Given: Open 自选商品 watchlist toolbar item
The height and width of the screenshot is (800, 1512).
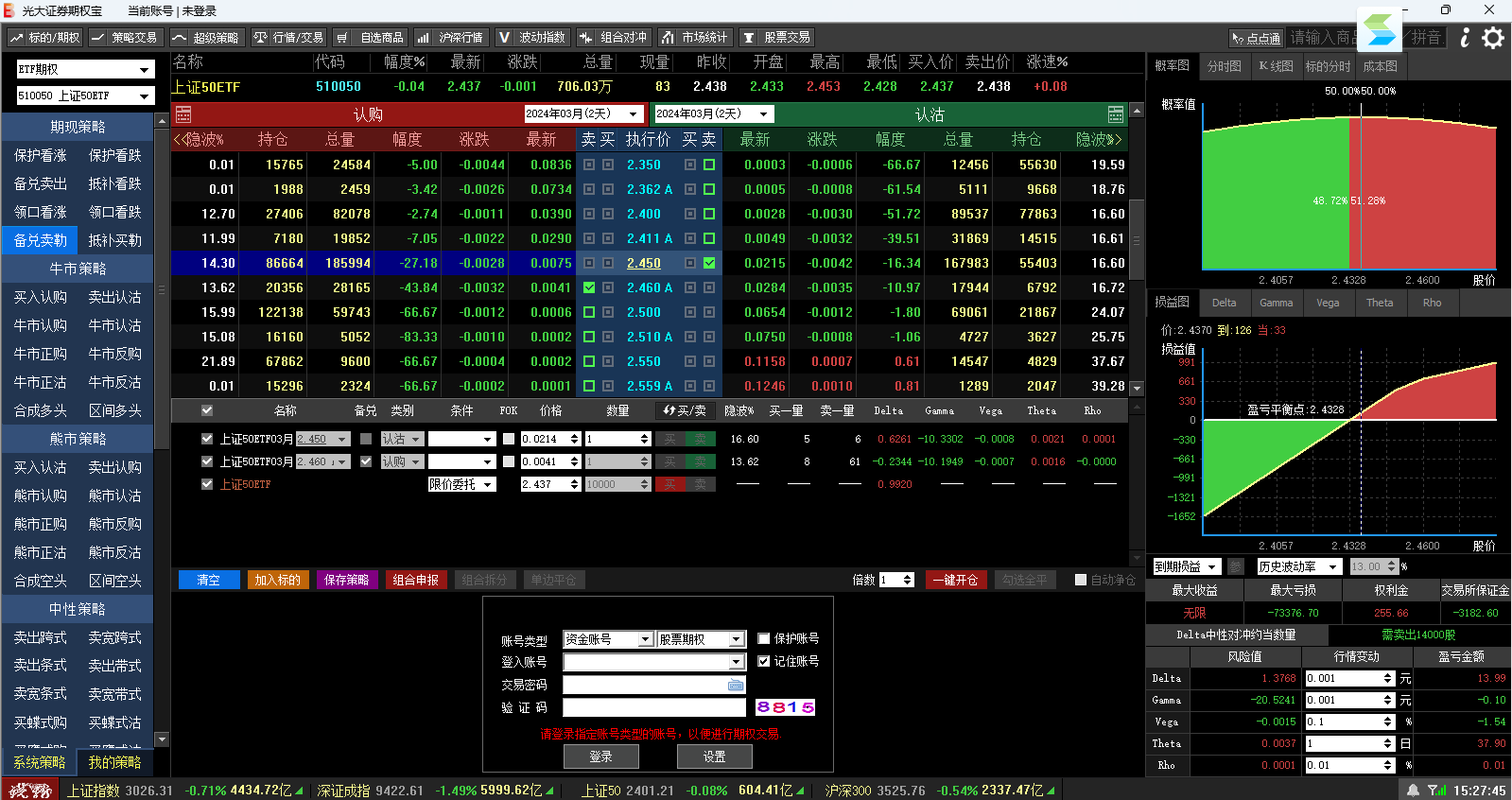Looking at the screenshot, I should click(370, 38).
